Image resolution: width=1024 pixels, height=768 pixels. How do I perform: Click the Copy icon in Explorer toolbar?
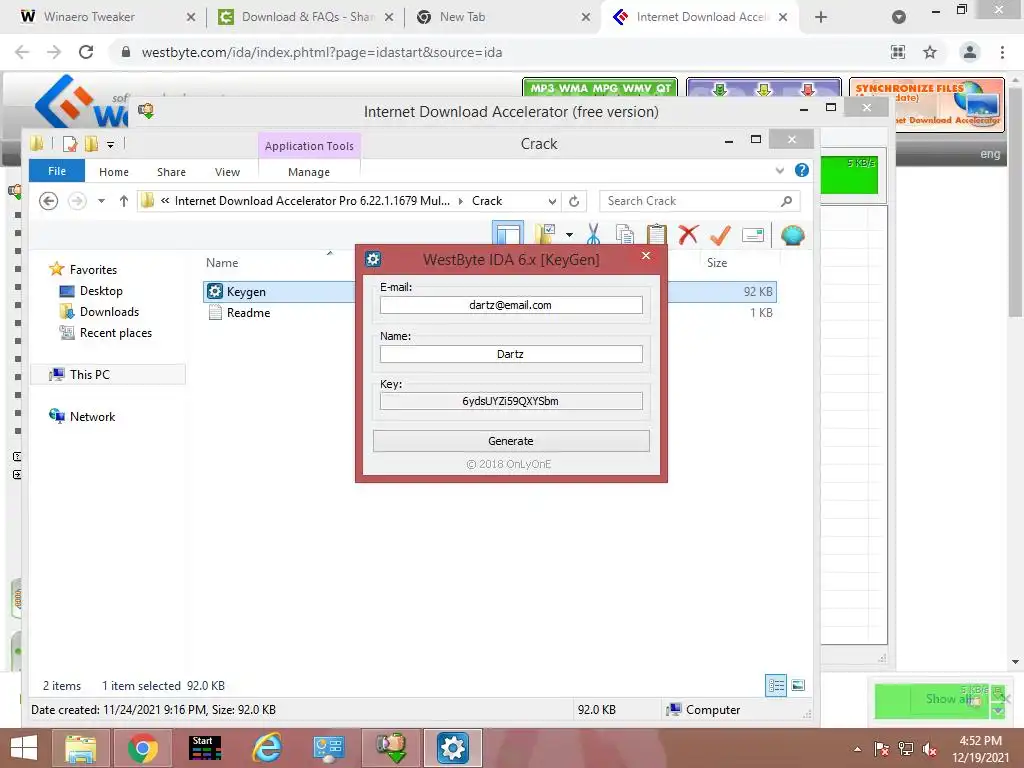click(x=624, y=234)
